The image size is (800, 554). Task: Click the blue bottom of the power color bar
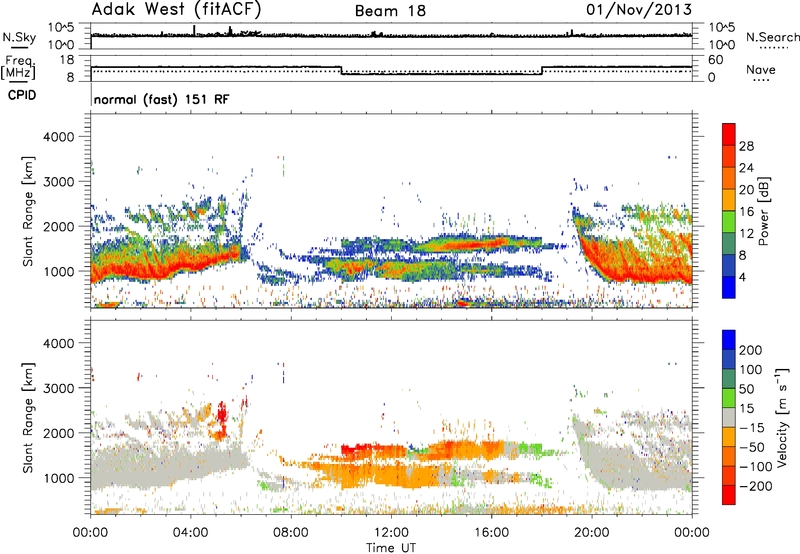click(729, 287)
